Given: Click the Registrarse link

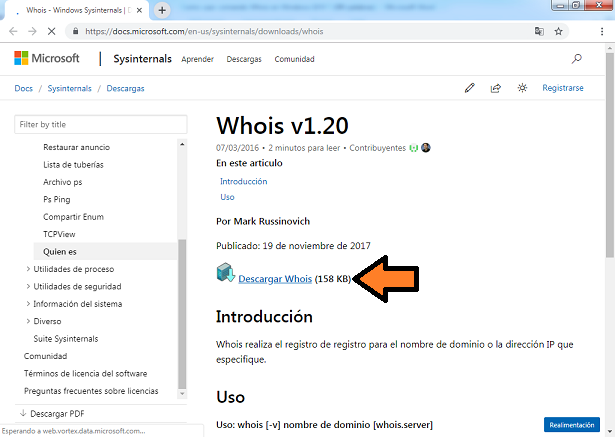Looking at the screenshot, I should point(563,88).
